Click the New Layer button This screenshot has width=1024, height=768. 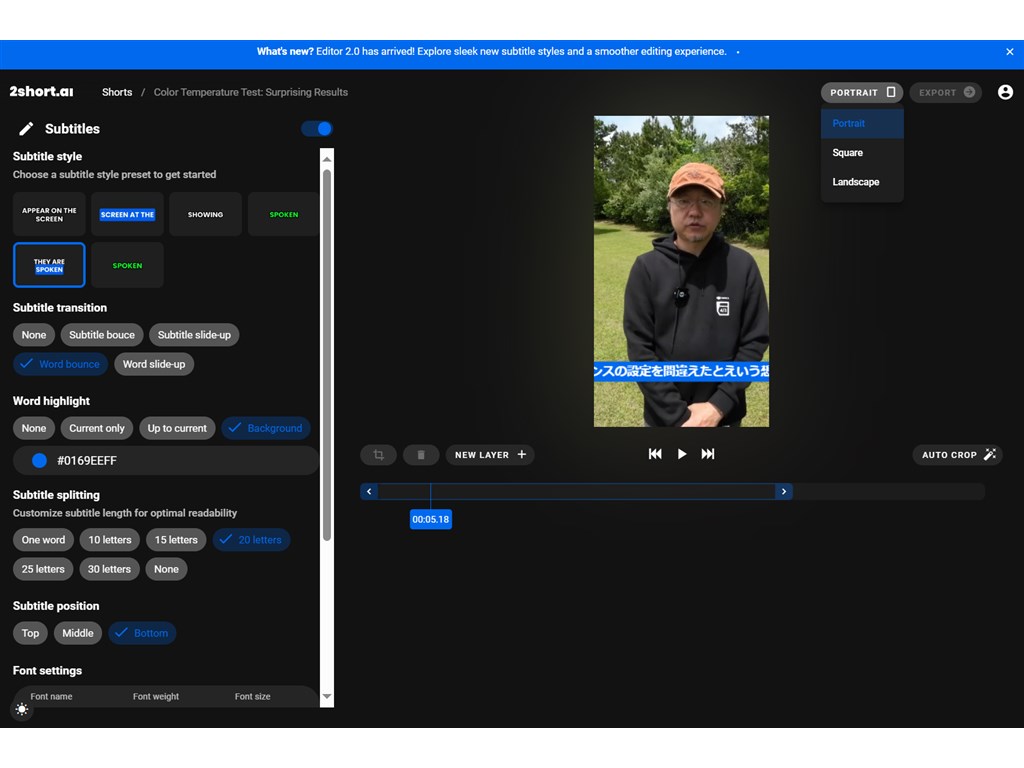[x=490, y=455]
